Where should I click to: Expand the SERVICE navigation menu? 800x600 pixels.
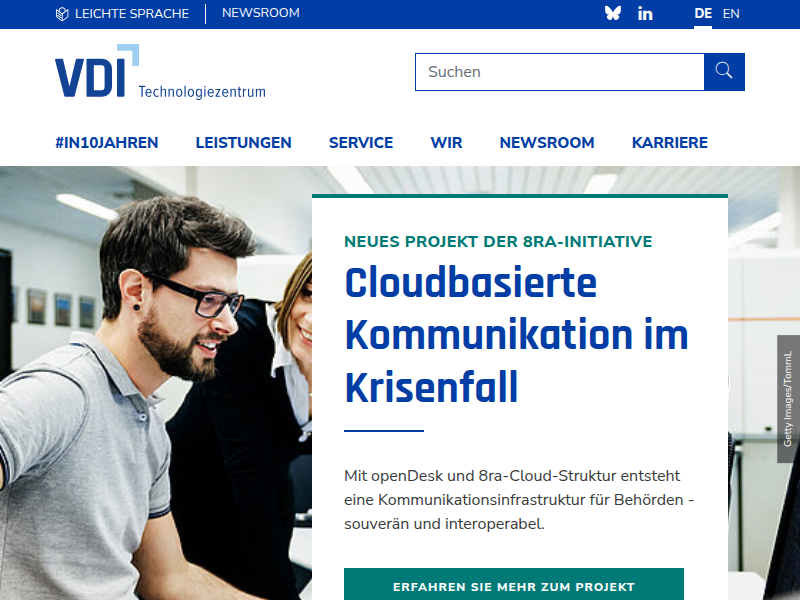point(361,143)
